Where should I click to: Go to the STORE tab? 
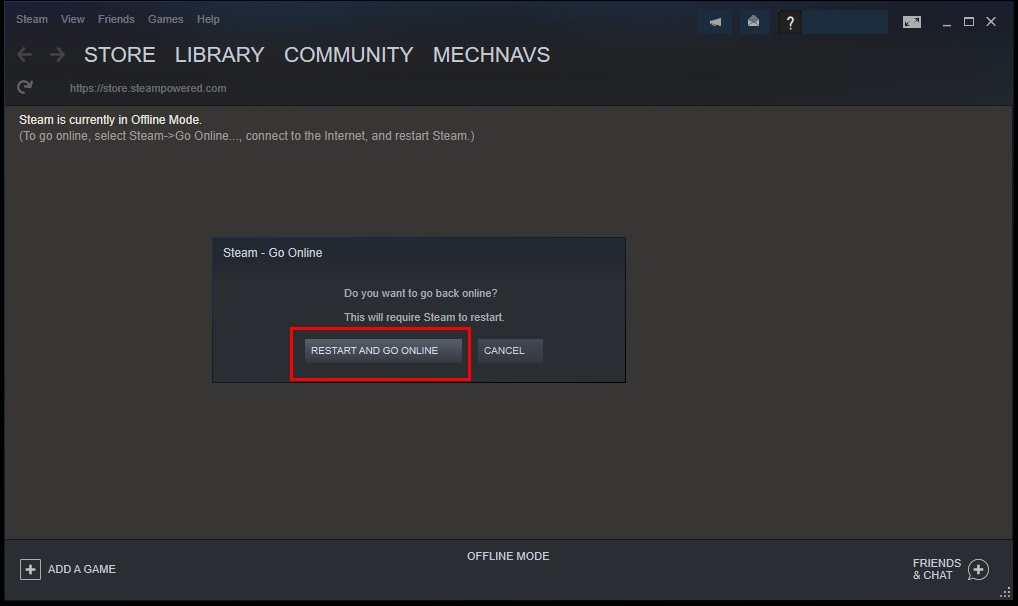119,55
